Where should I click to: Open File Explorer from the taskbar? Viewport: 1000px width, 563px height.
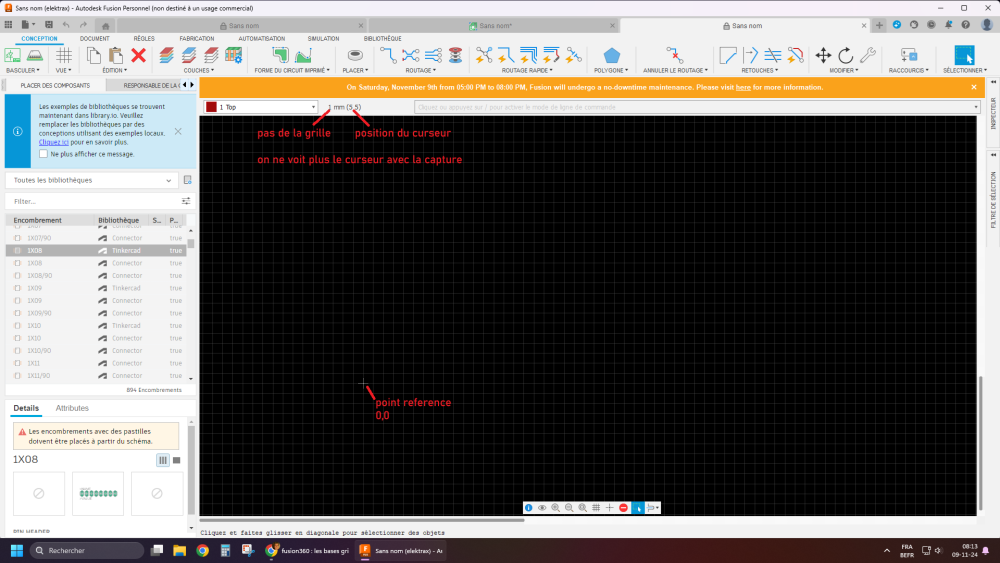click(179, 551)
